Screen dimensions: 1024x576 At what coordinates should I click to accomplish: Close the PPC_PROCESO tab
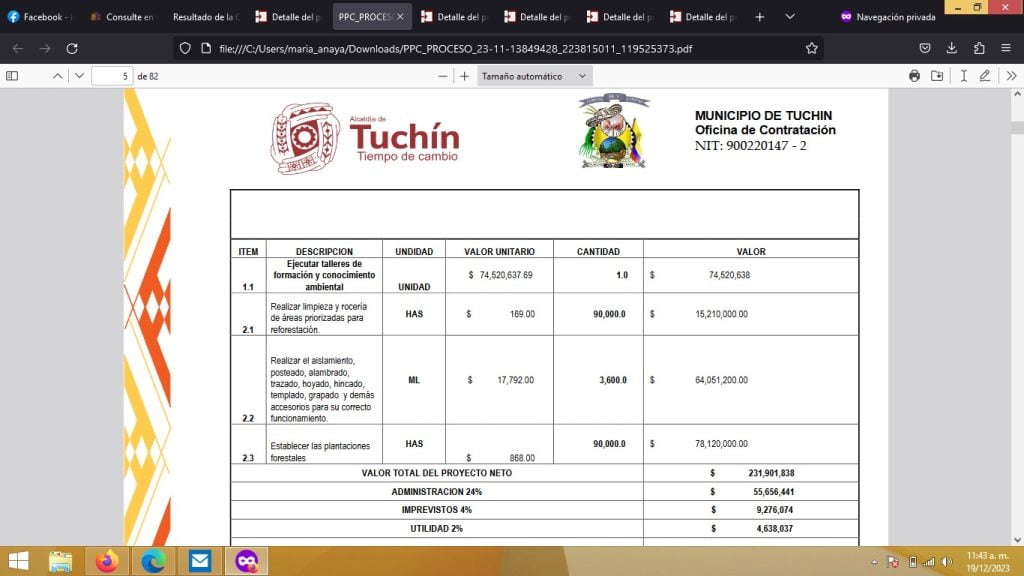click(x=400, y=17)
